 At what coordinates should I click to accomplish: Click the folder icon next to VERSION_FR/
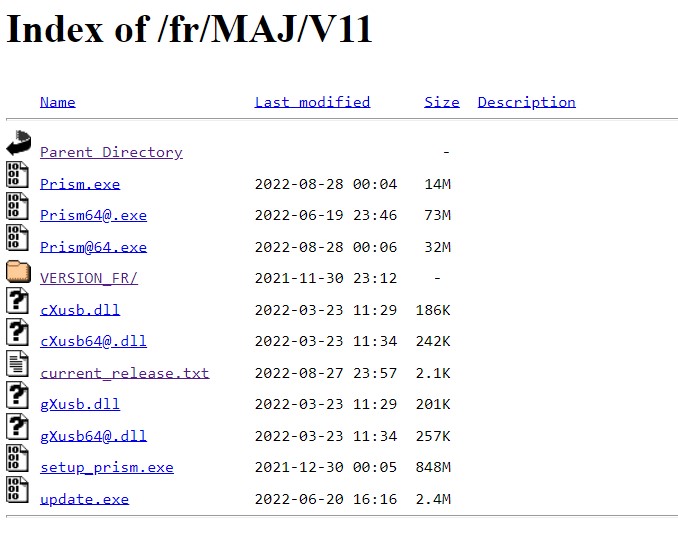[17, 271]
